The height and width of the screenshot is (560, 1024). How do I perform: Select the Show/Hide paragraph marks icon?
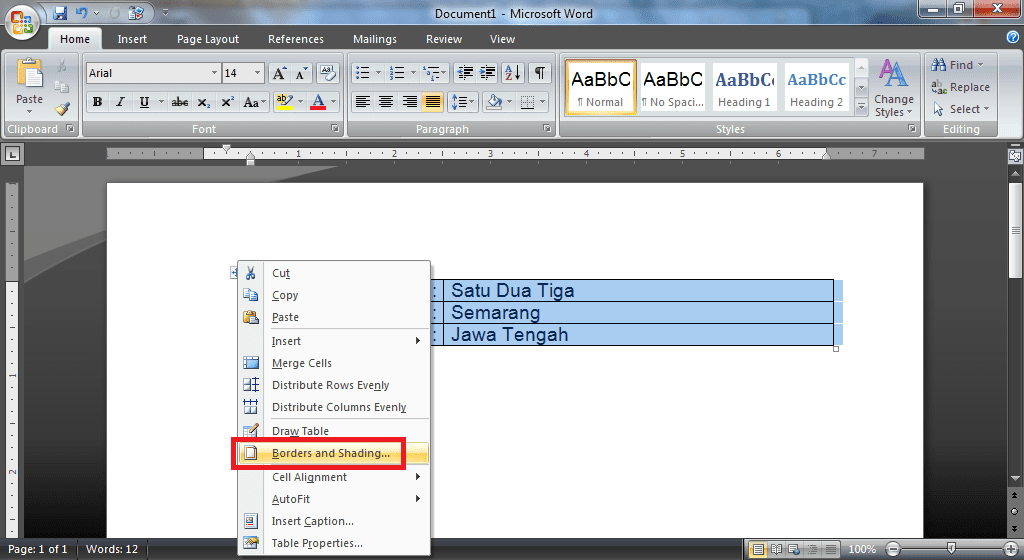tap(540, 73)
